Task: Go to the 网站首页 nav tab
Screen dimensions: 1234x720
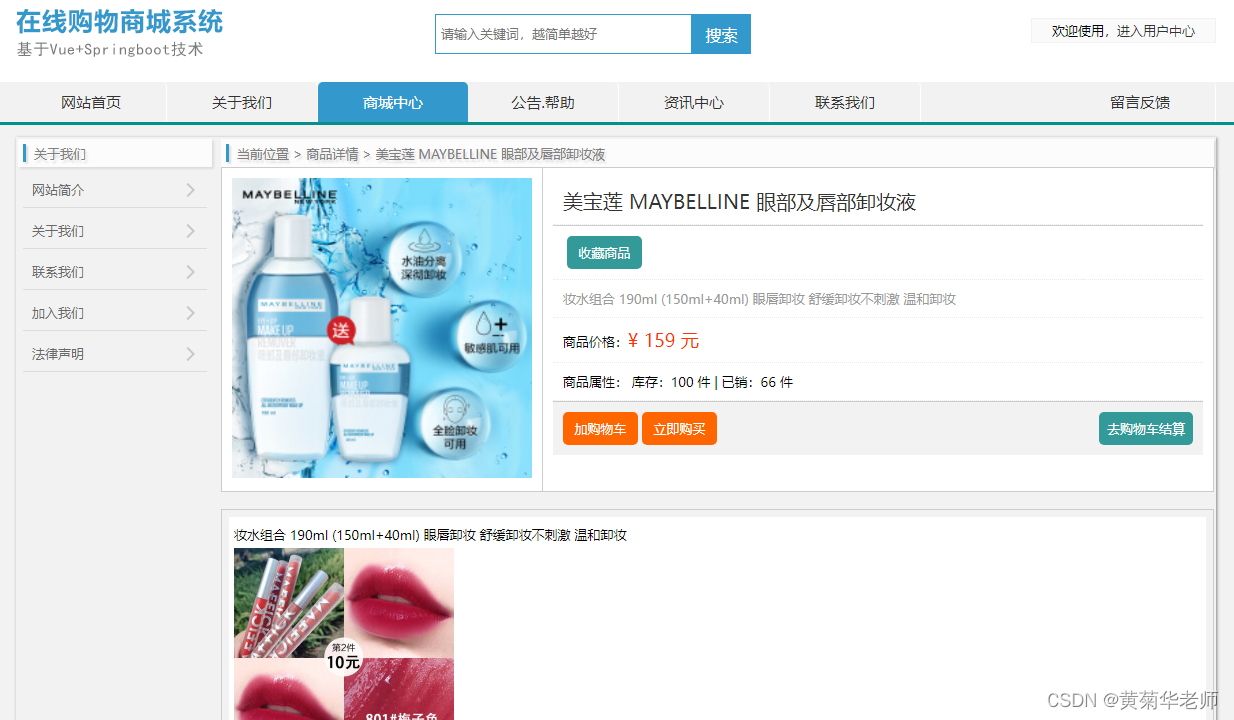Action: [91, 102]
